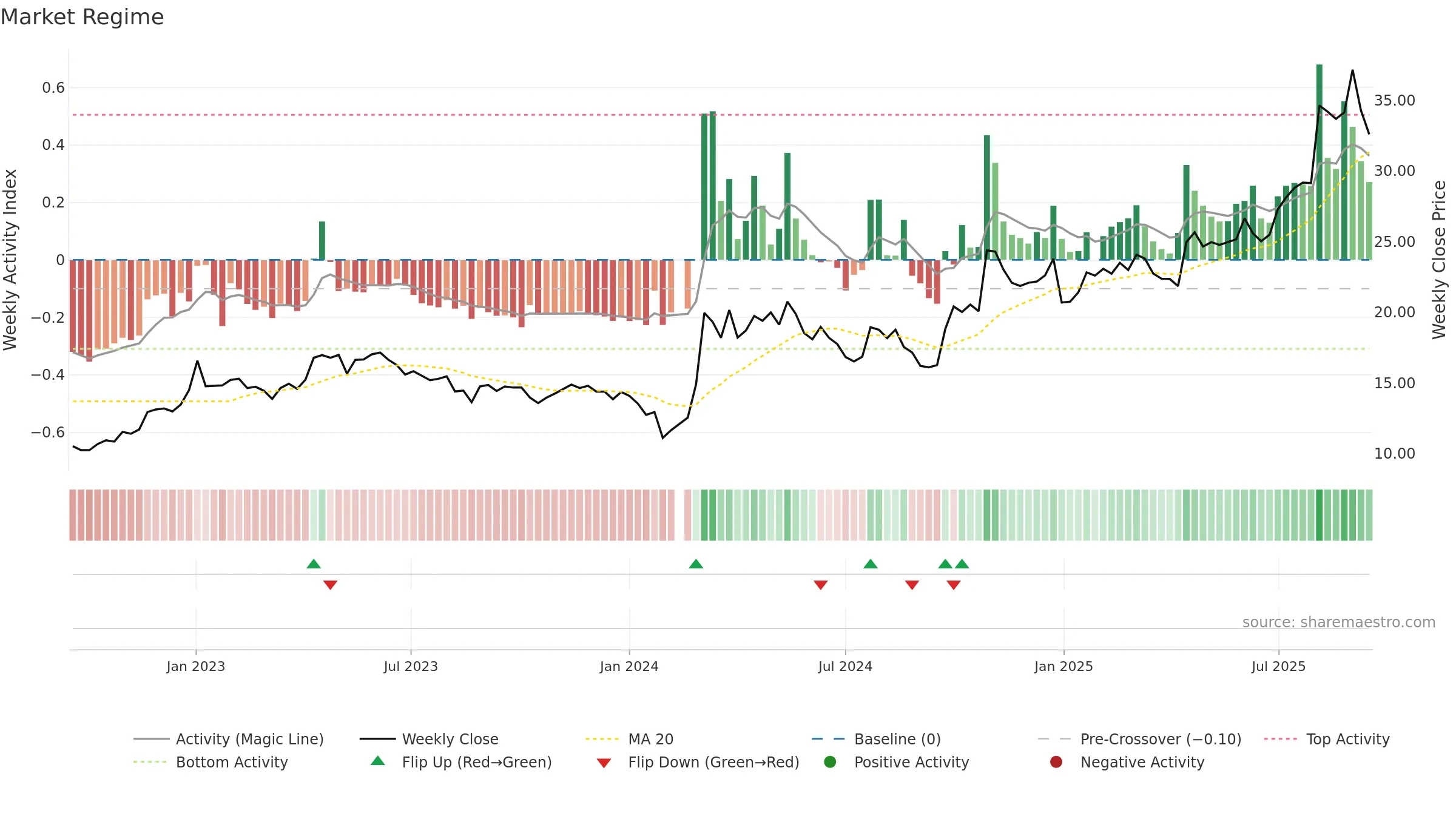This screenshot has height=819, width=1456.
Task: Toggle Flip Down (Green→Red) legend entry
Action: click(x=698, y=762)
